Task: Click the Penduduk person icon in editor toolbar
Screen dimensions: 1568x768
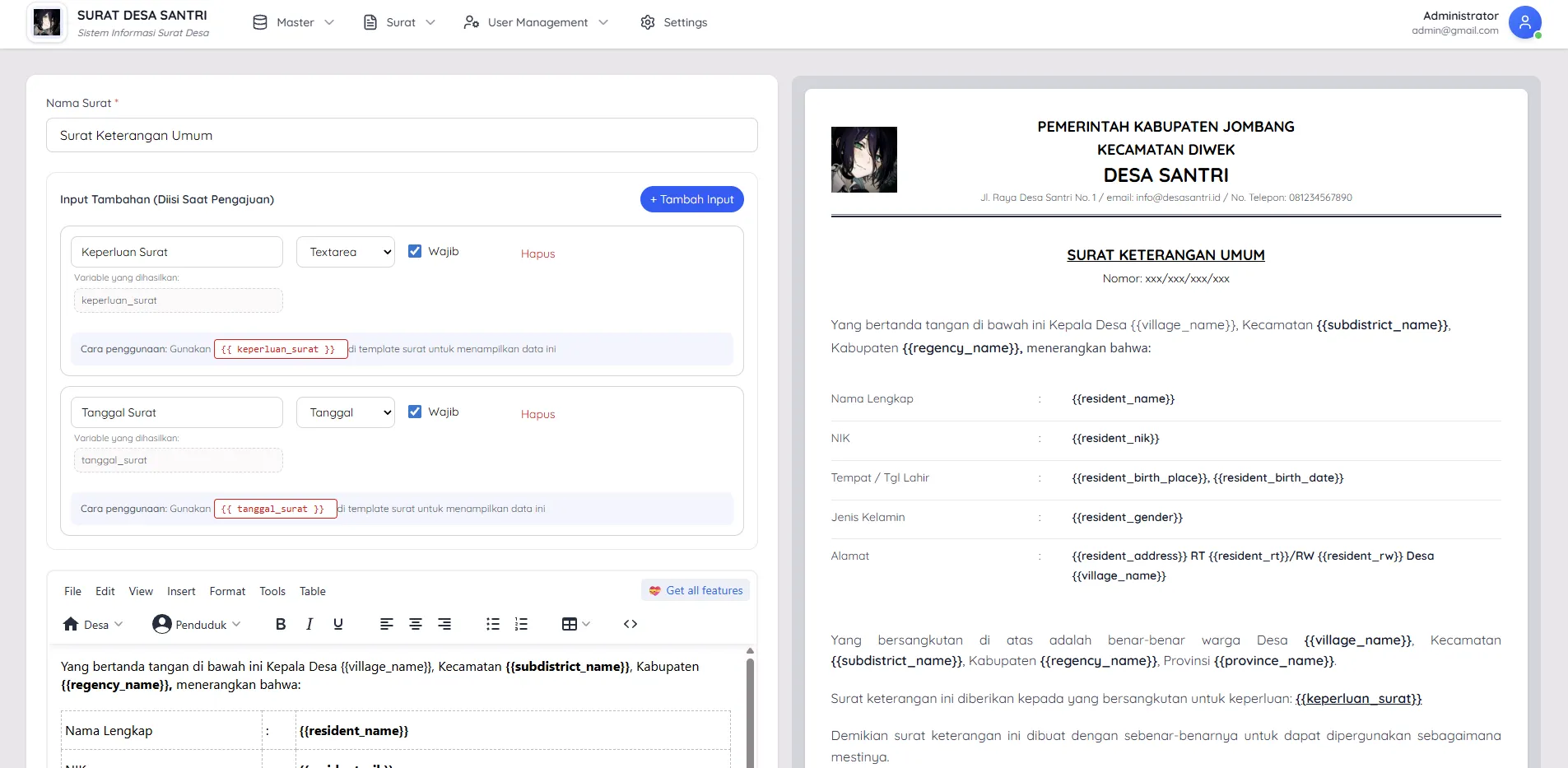Action: pos(162,624)
